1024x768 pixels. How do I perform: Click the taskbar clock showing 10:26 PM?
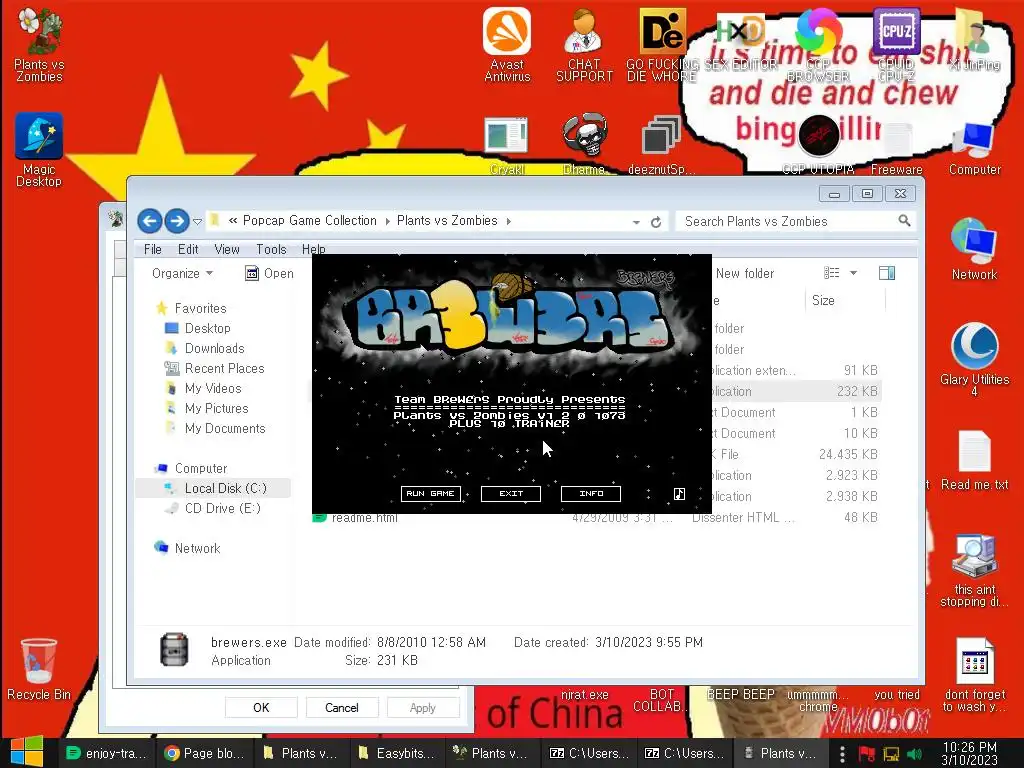[x=969, y=754]
